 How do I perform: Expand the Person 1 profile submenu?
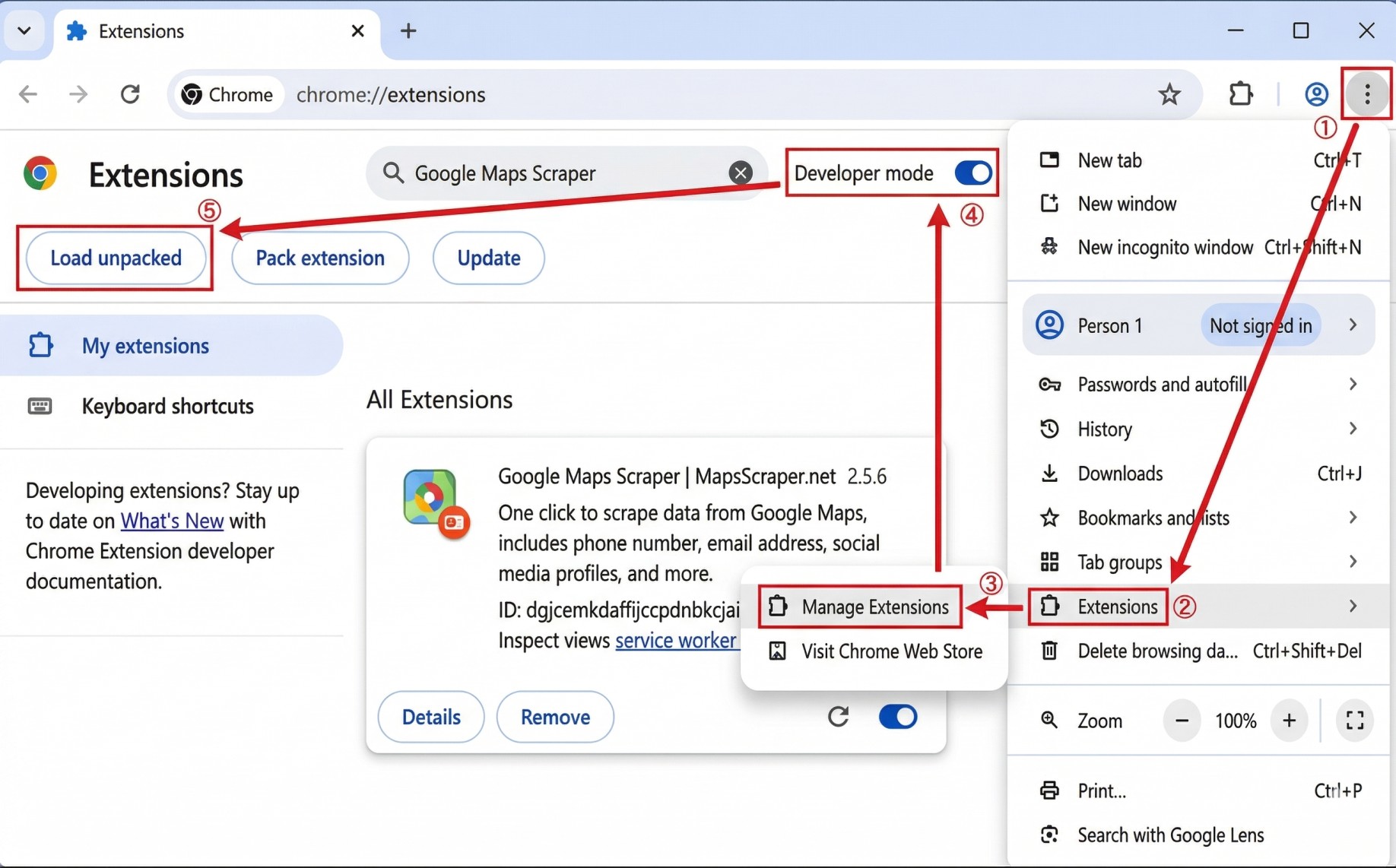[x=1352, y=325]
